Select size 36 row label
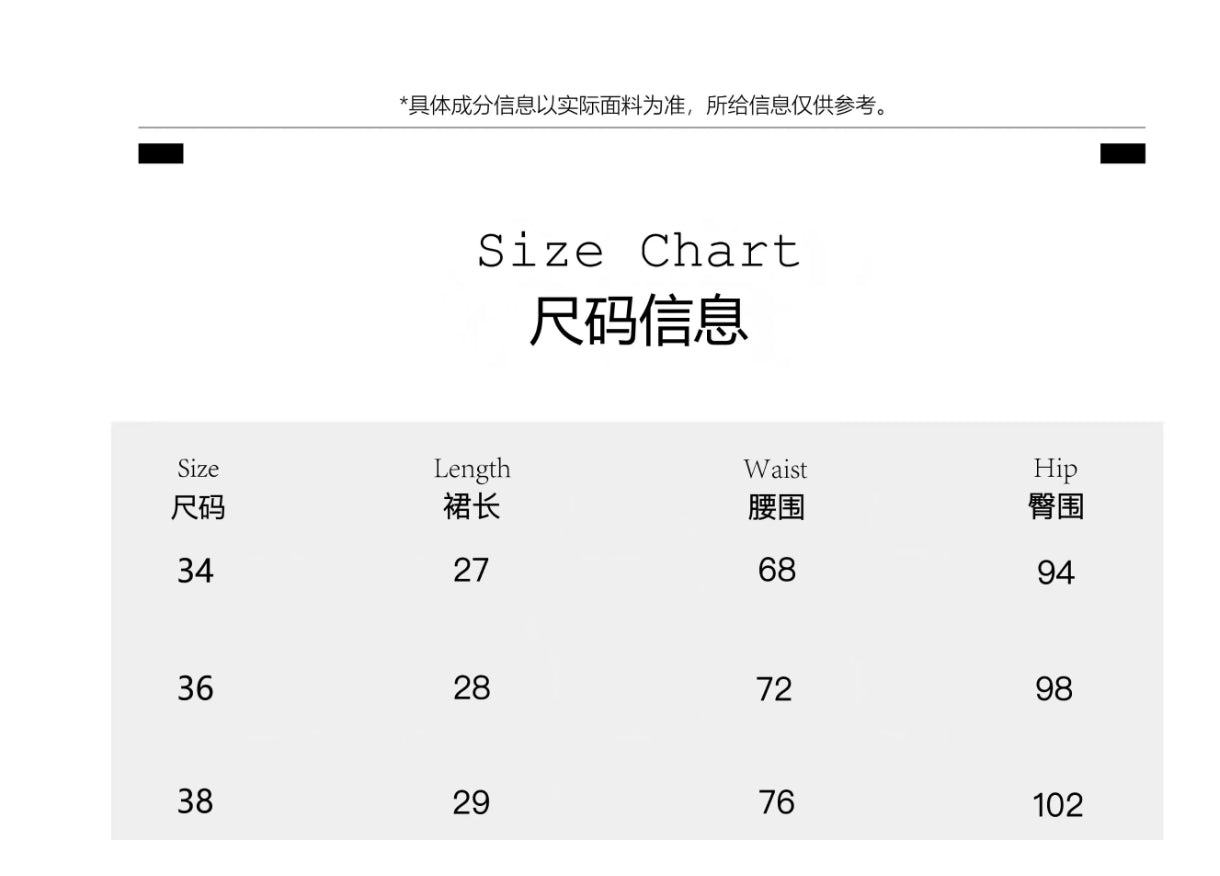The image size is (1220, 876). (x=196, y=689)
